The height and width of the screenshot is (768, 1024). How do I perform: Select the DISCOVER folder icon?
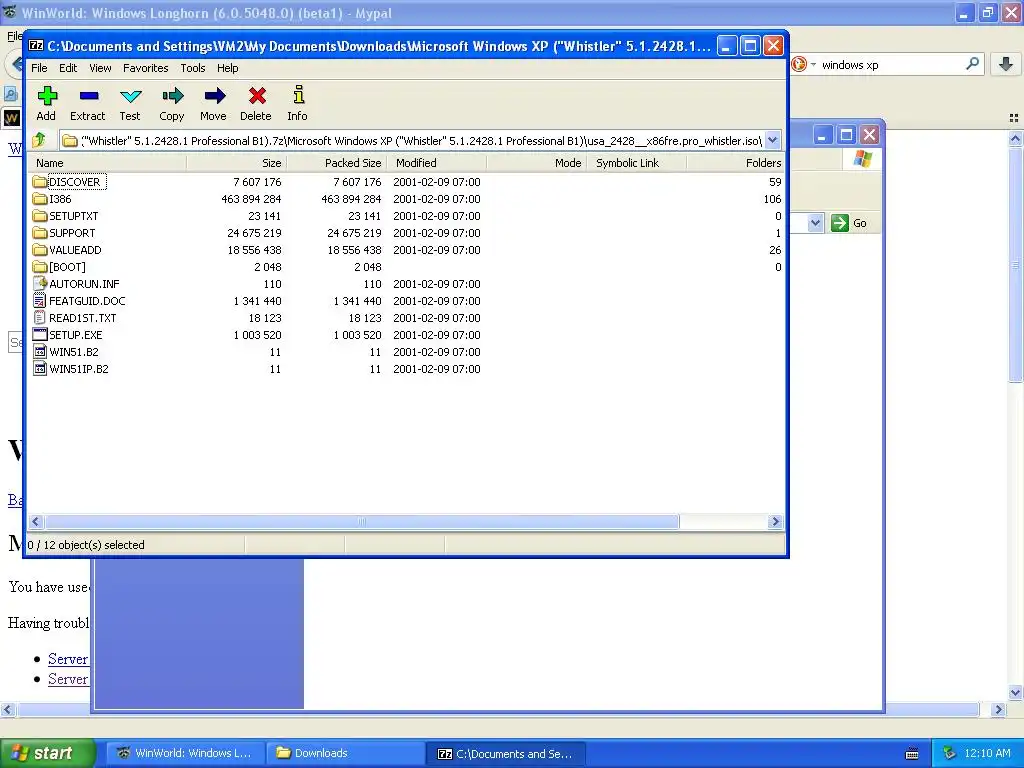[40, 182]
